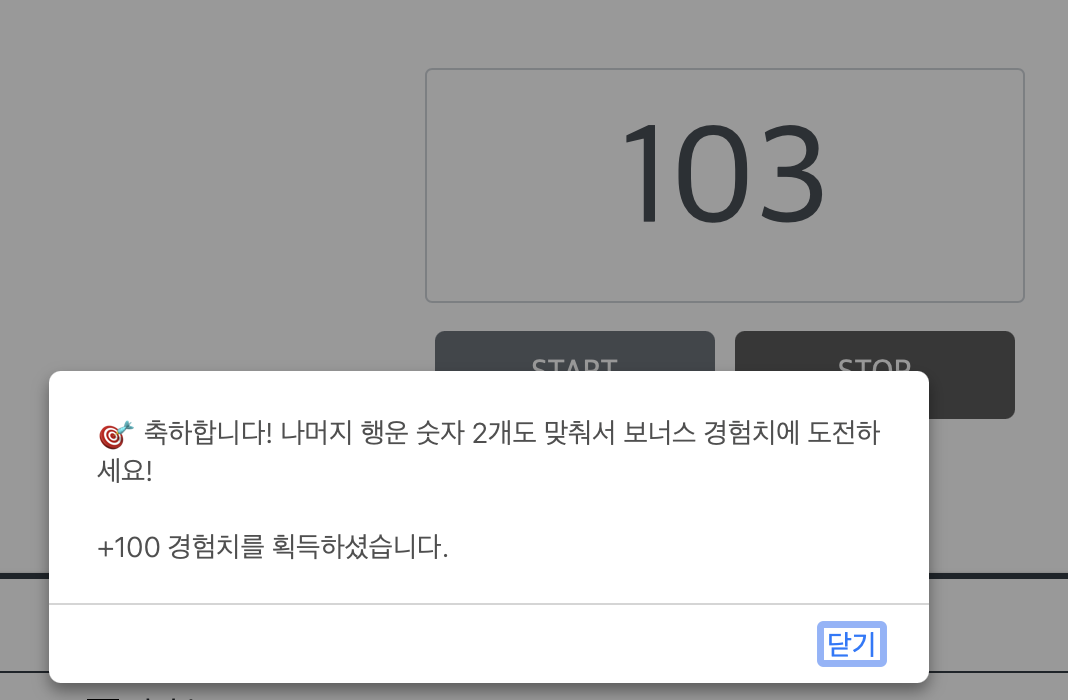Click the digit 1 in the displayed number

[642, 173]
